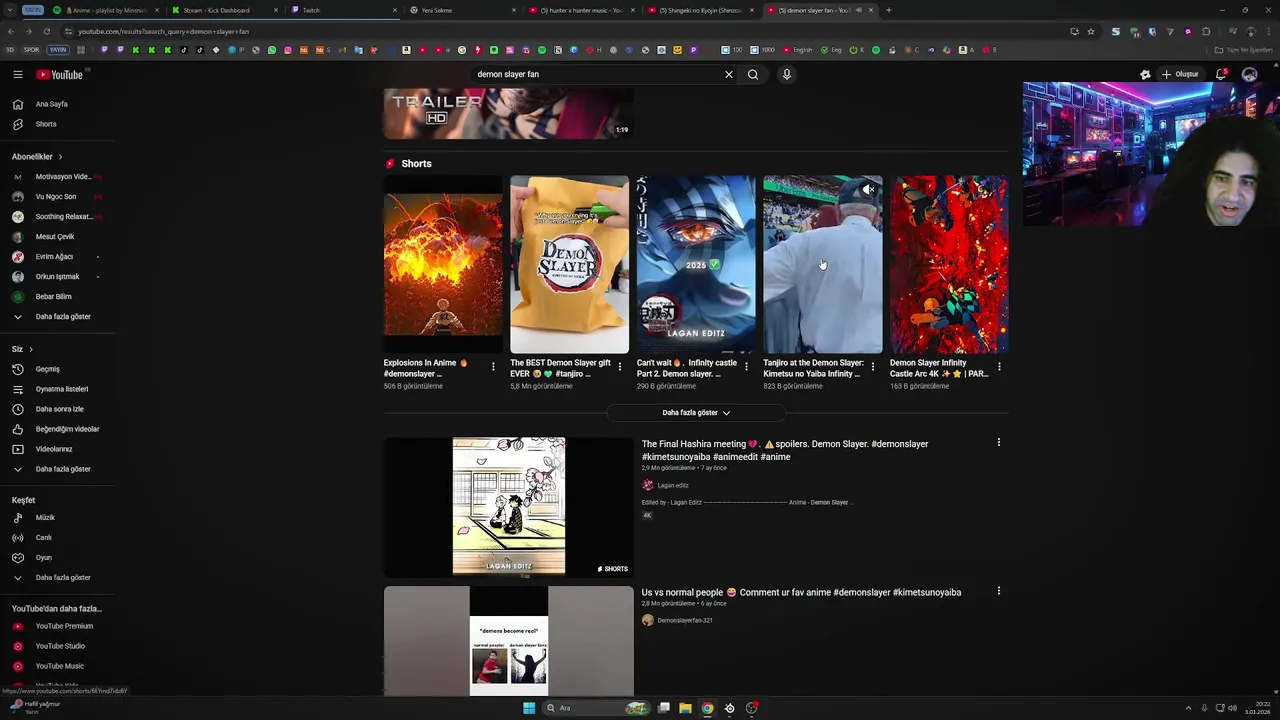Viewport: 1280px width, 720px height.
Task: Bookmark this page with star icon
Action: [x=1090, y=31]
